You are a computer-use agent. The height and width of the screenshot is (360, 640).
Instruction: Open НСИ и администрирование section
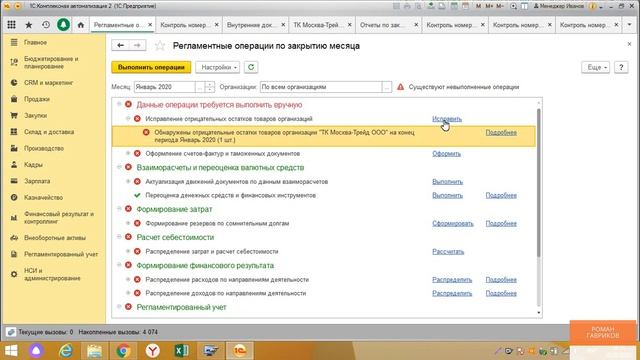[x=53, y=274]
